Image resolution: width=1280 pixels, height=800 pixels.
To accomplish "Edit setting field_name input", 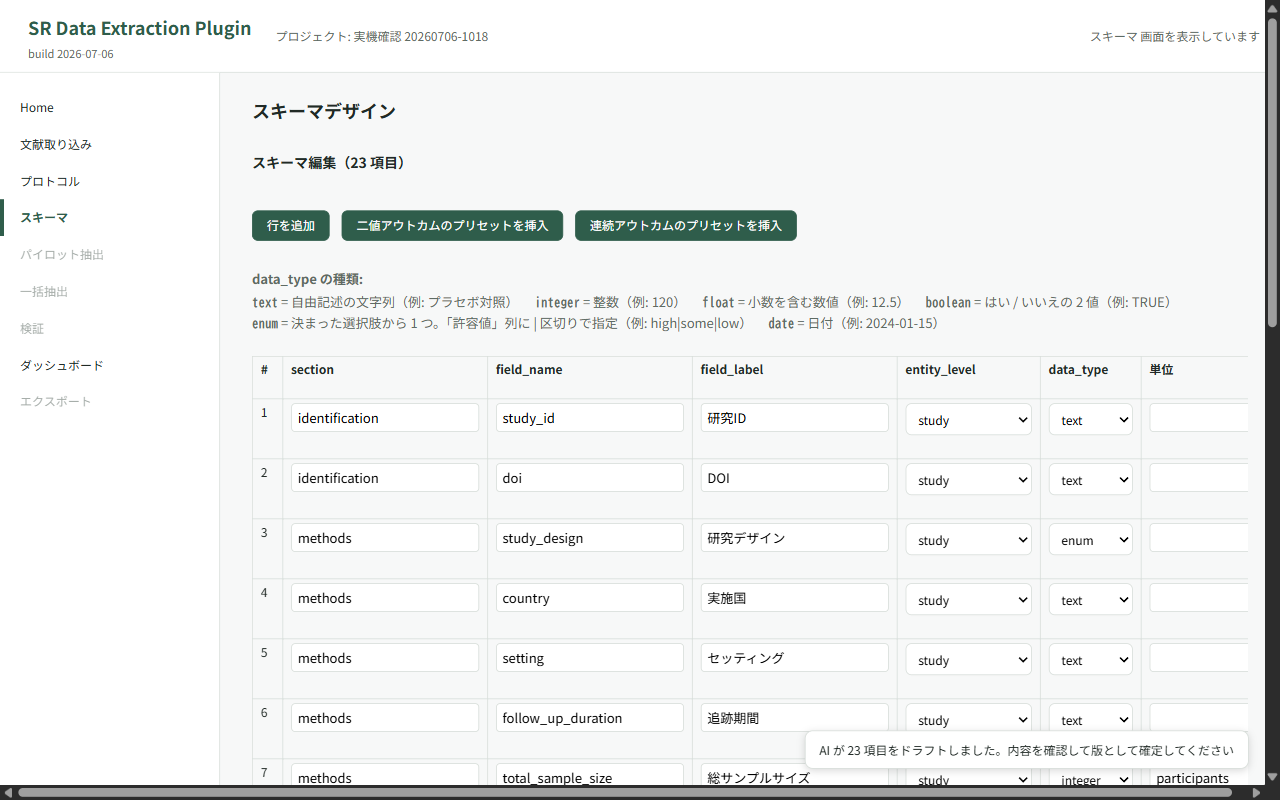I will click(x=590, y=658).
